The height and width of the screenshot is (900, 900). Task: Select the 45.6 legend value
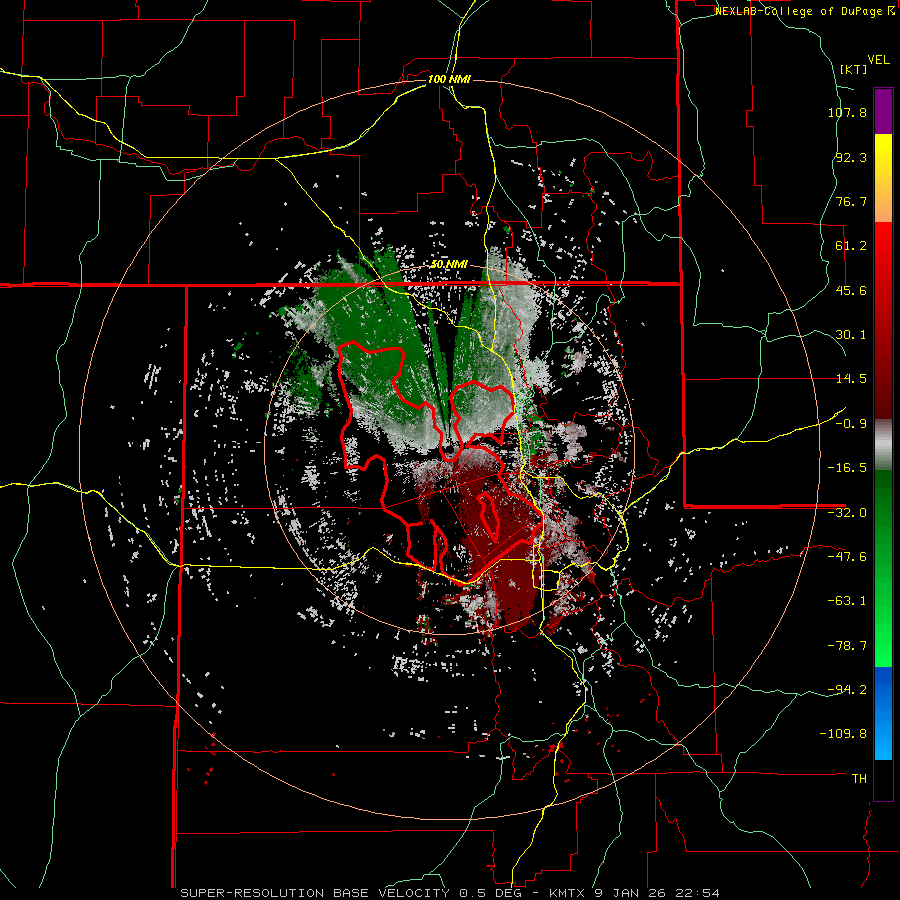pos(851,290)
